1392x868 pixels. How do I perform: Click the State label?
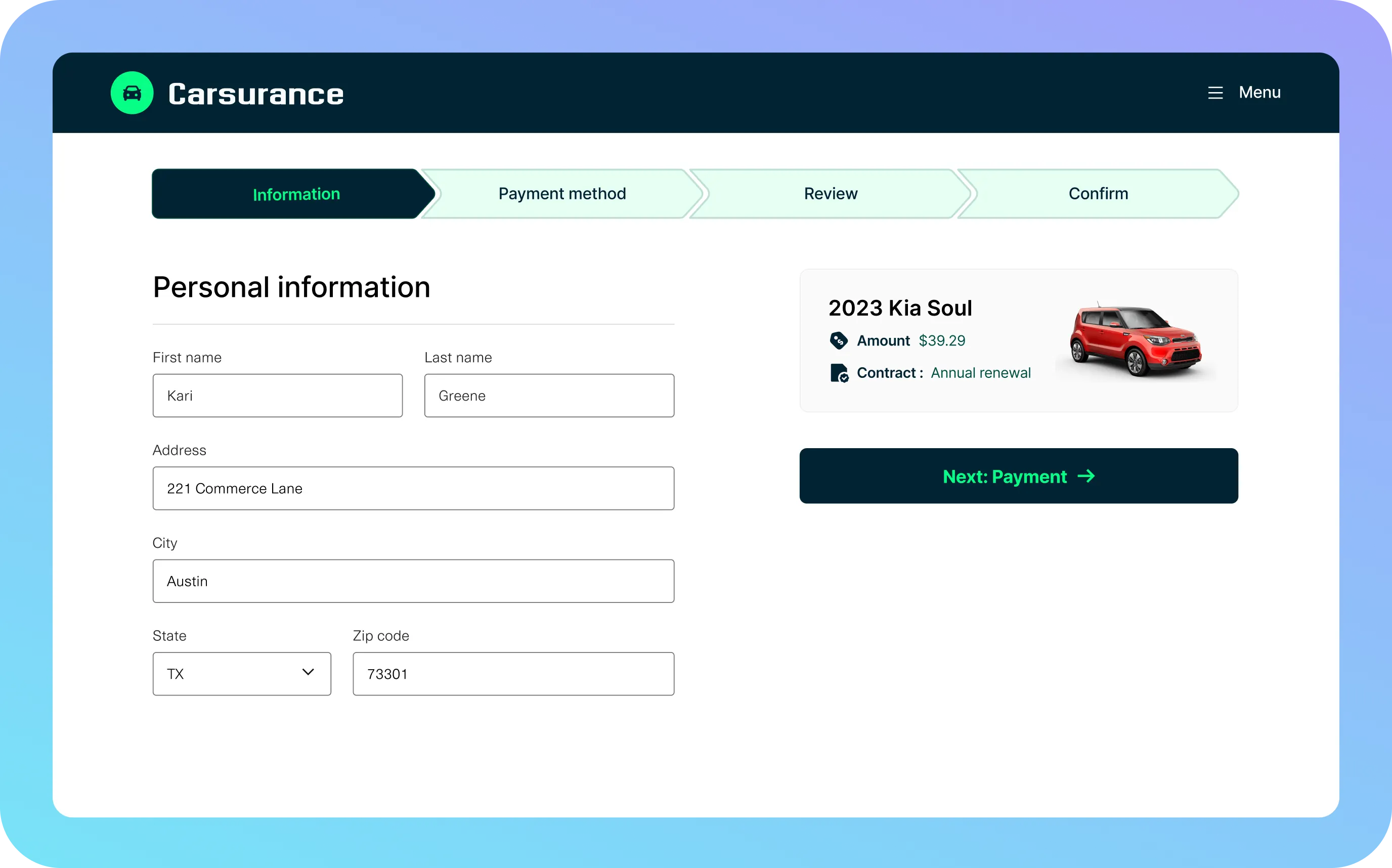169,635
